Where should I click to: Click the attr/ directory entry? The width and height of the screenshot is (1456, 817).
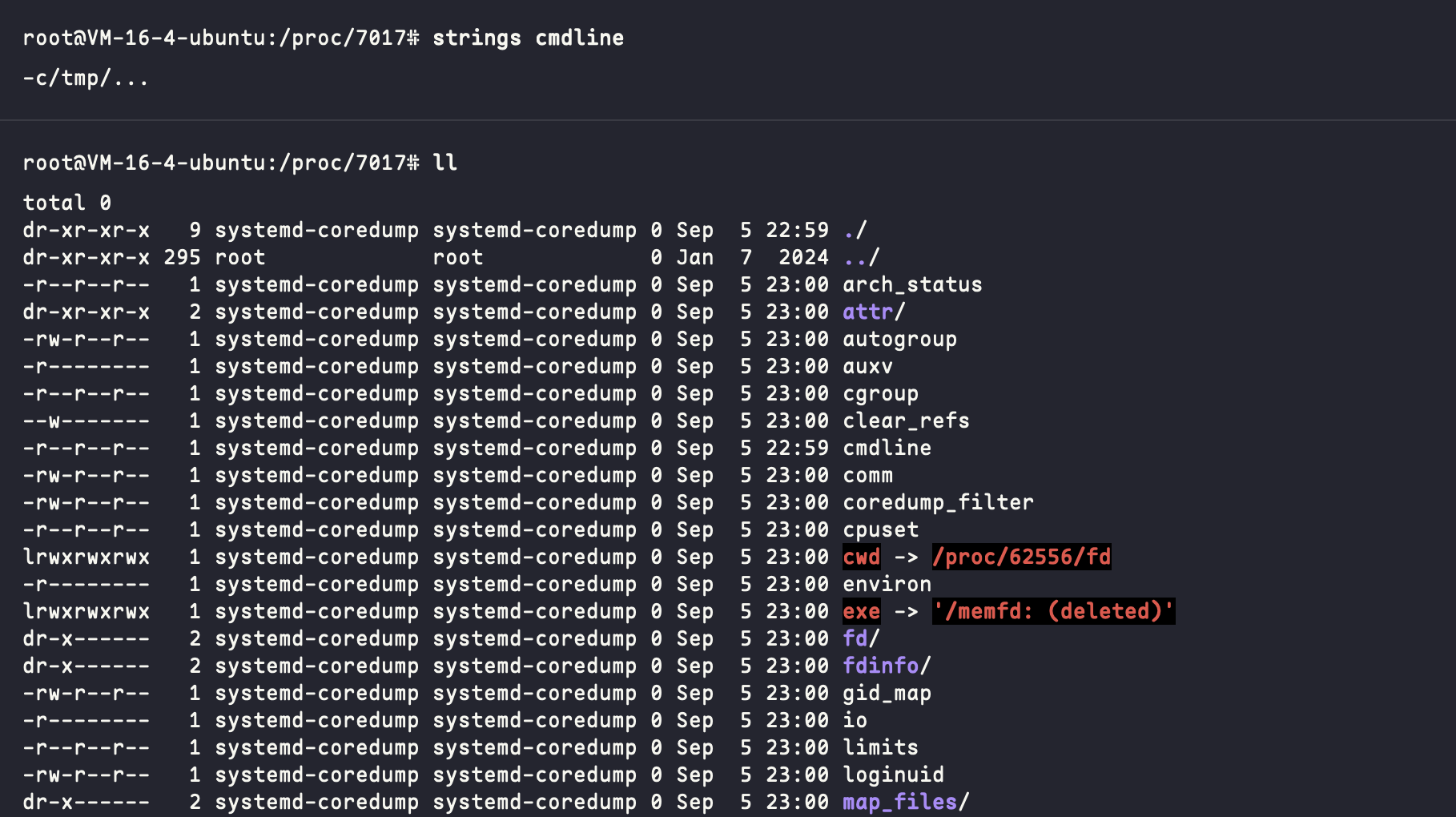pyautogui.click(x=874, y=312)
